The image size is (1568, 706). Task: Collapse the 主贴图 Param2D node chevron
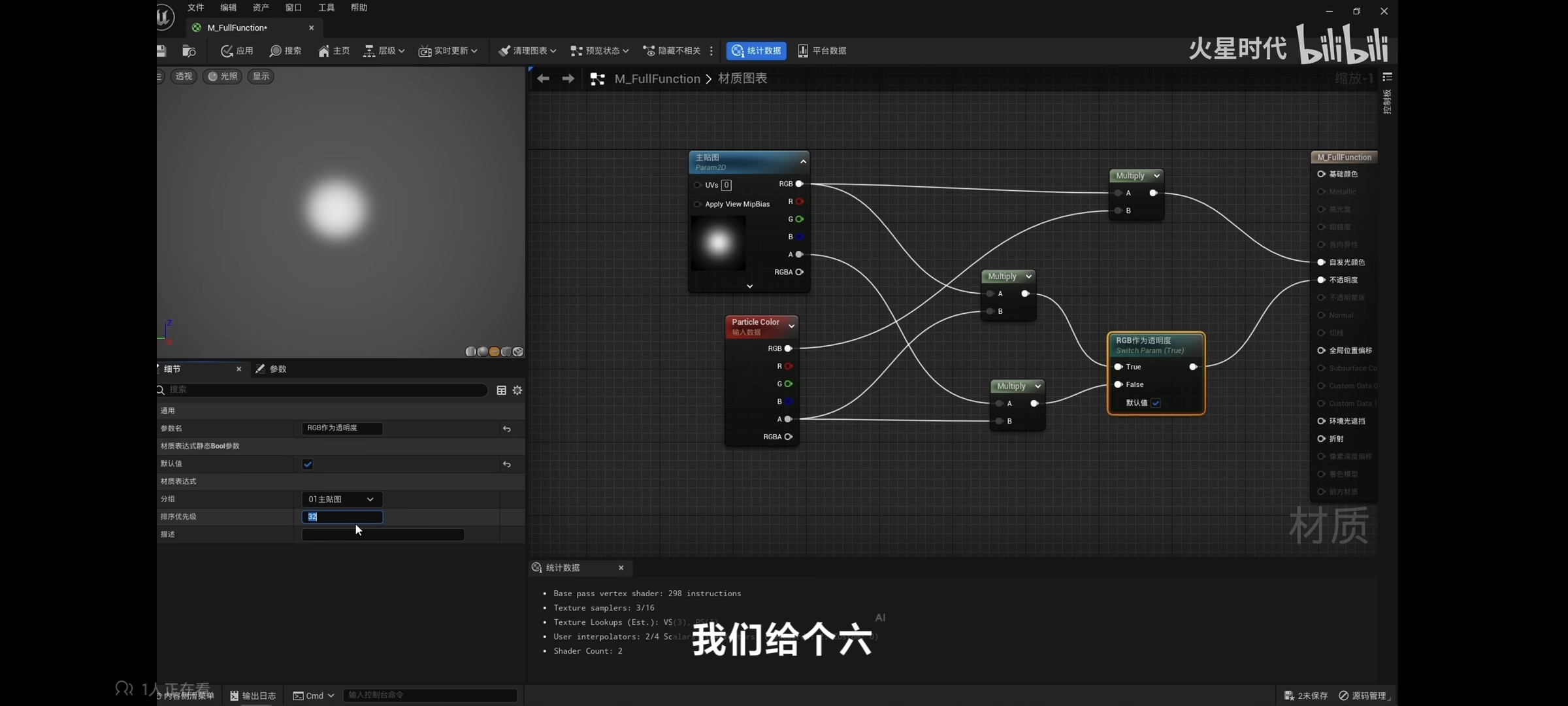tap(803, 161)
